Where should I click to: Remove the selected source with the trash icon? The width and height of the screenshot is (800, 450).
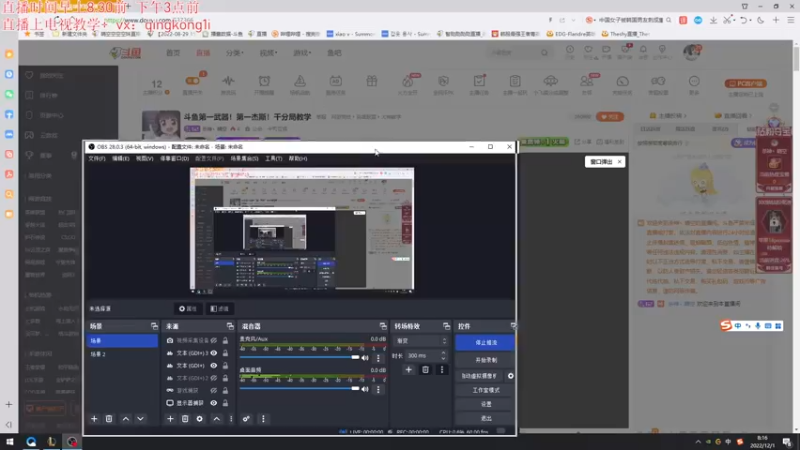(x=185, y=419)
